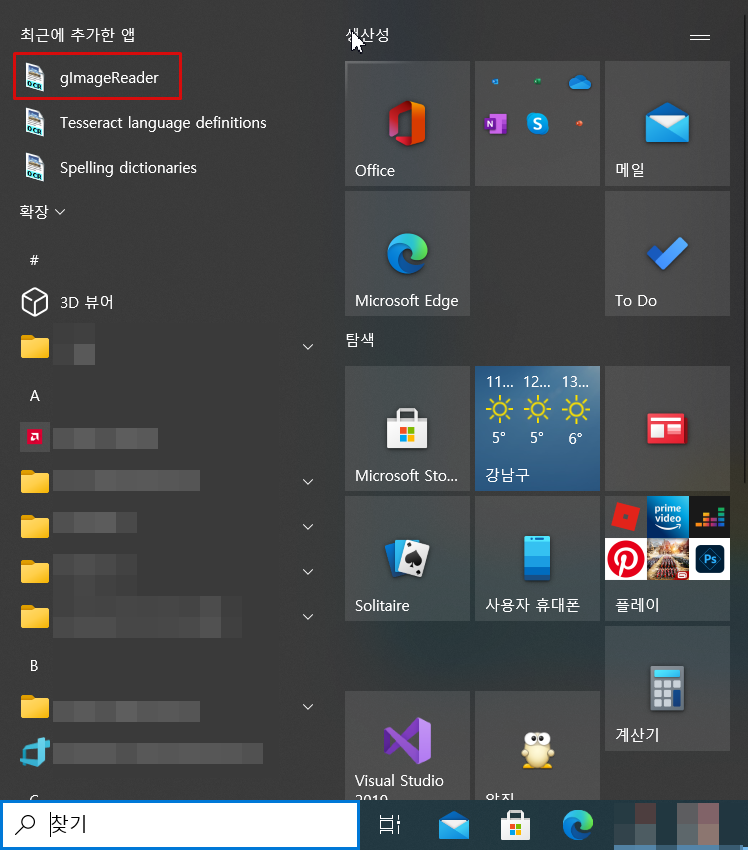The height and width of the screenshot is (850, 748).
Task: Open the Deezer equalizer icon in 플레이 tile
Action: (710, 517)
